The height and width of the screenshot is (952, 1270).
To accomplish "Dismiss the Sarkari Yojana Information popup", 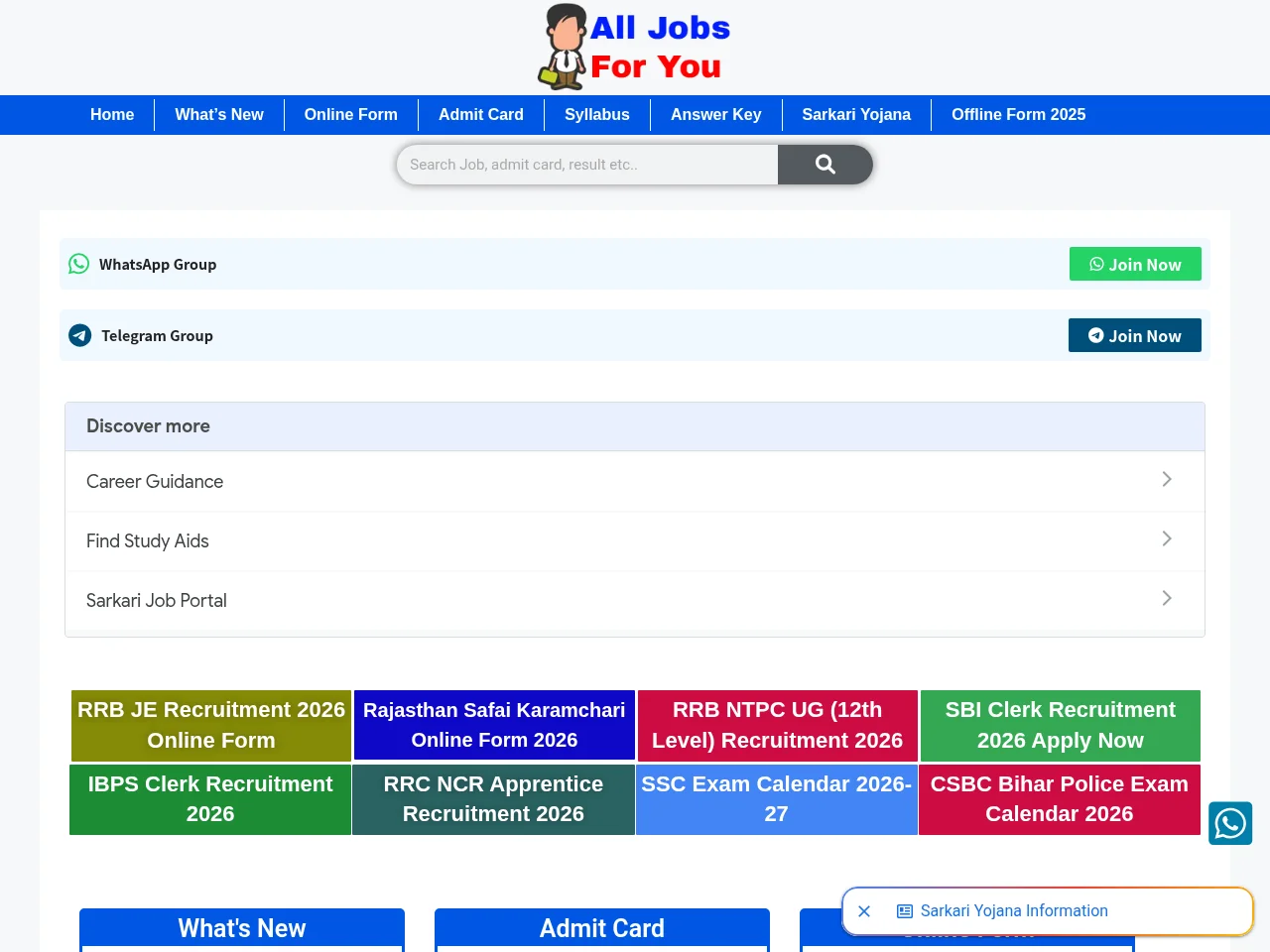I will coord(864,911).
